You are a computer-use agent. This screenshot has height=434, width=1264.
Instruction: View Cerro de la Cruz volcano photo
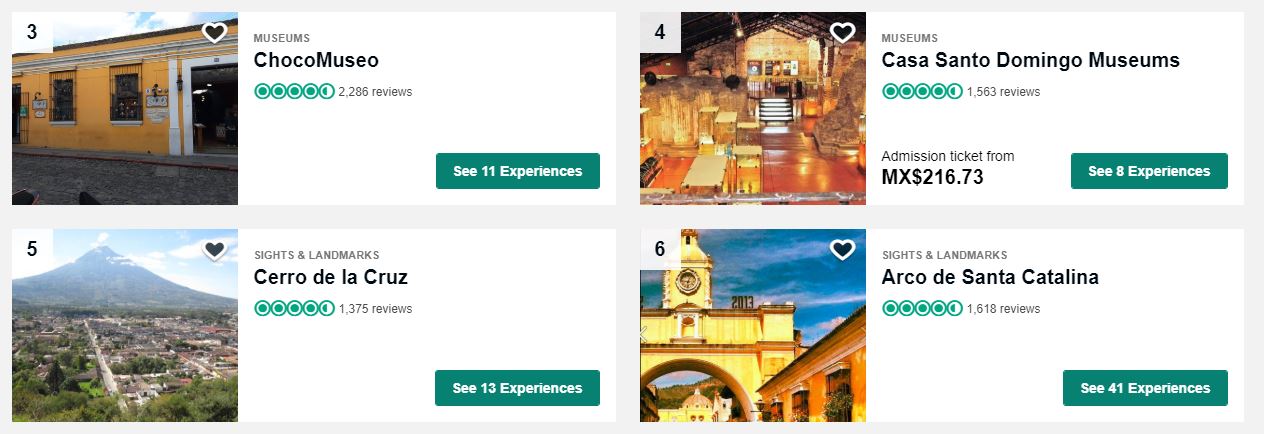125,325
